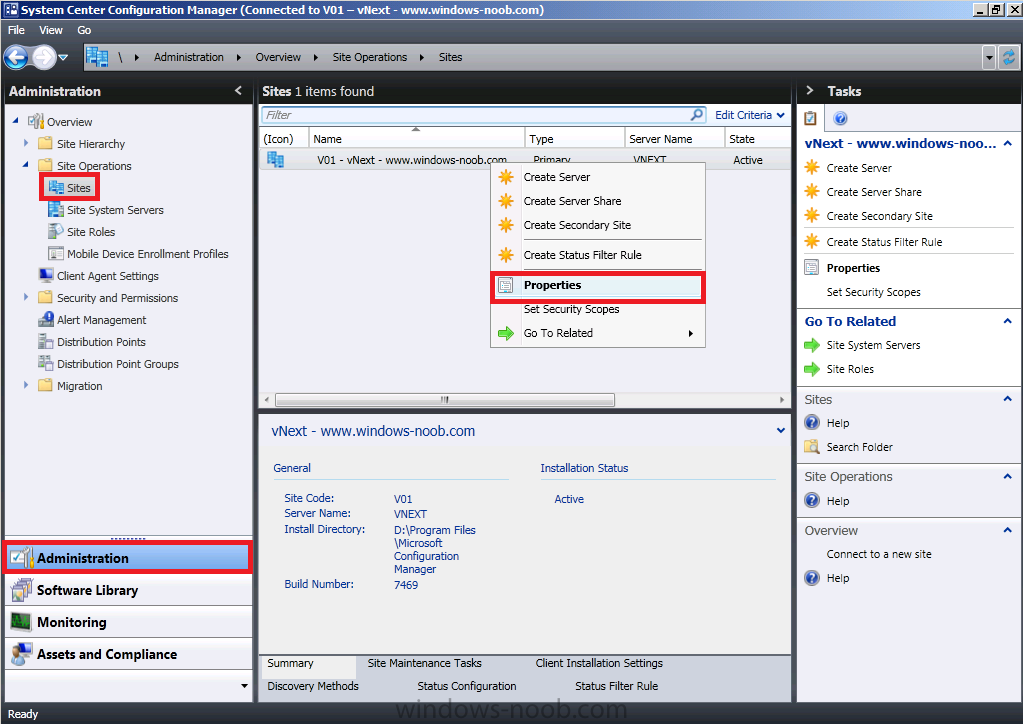Screen dimensions: 1023x724
Task: Open the Go To Related submenu
Action: [x=598, y=333]
